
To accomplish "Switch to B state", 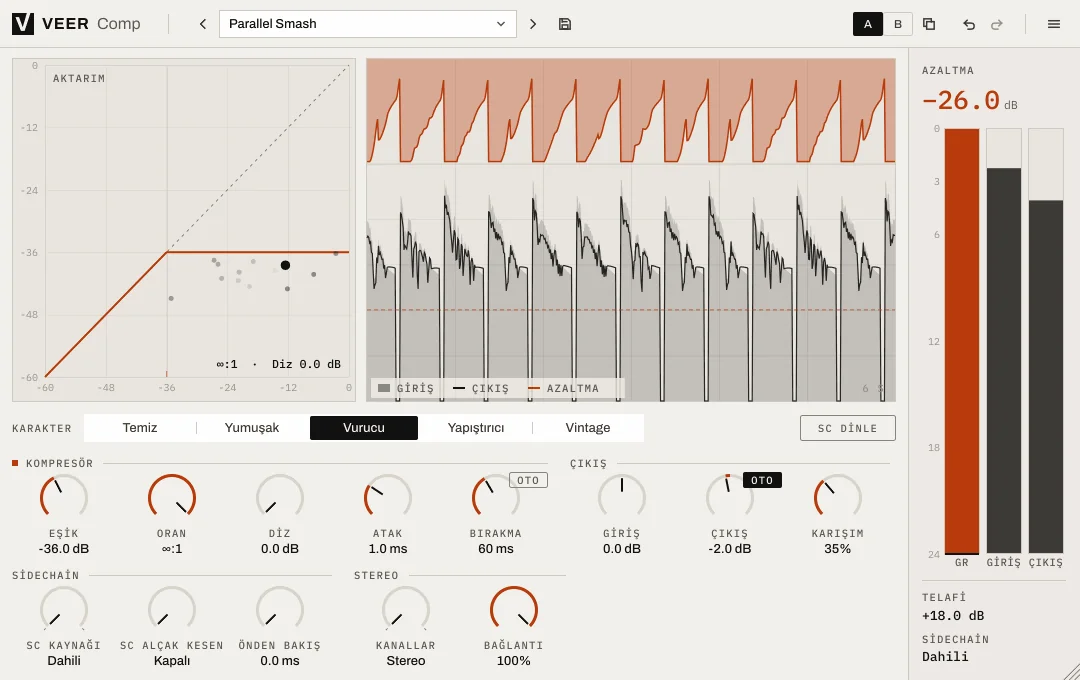I will [897, 24].
